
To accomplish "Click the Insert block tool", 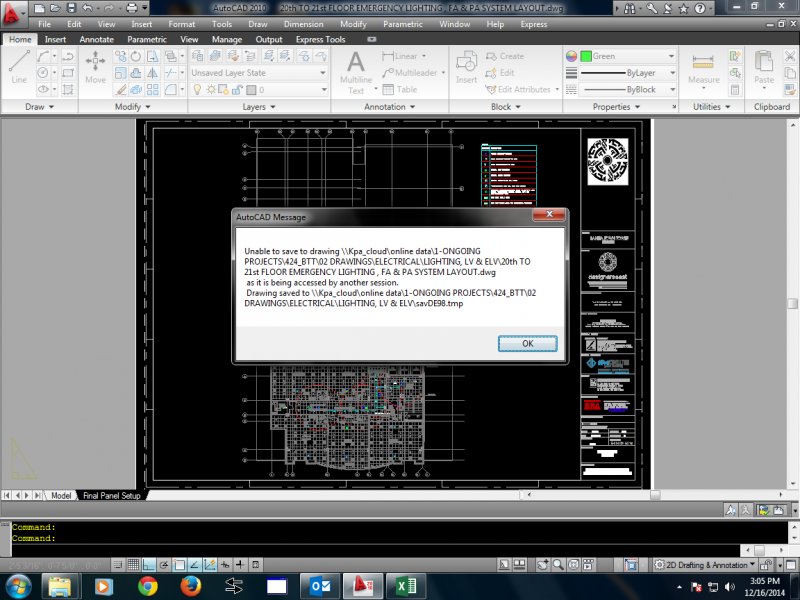I will coord(466,67).
